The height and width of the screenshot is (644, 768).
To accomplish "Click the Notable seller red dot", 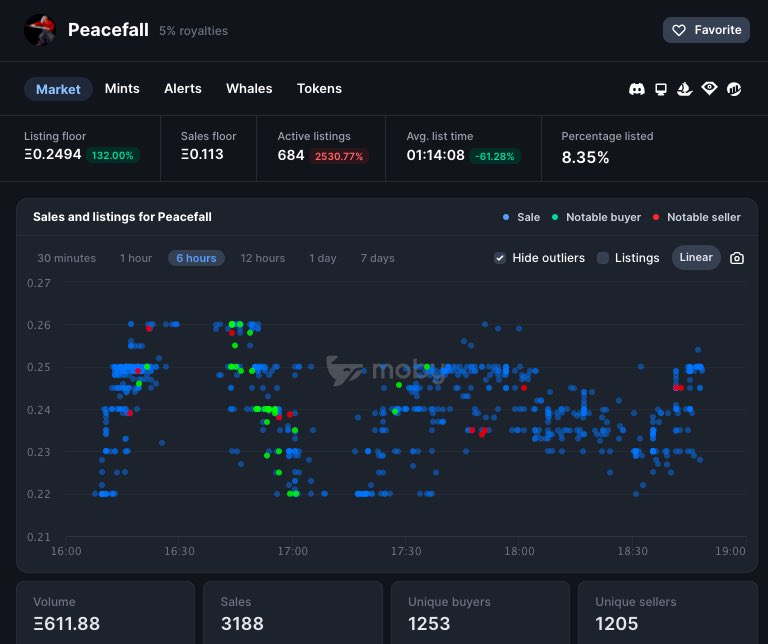I will [x=656, y=217].
